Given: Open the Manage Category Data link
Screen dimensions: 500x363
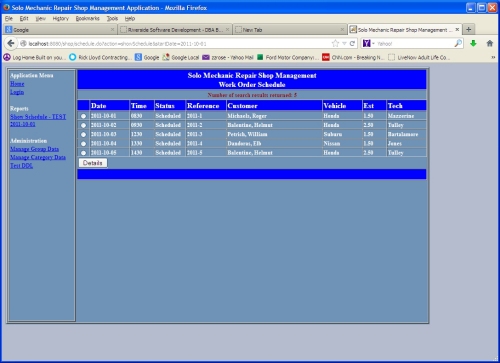Looking at the screenshot, I should (x=38, y=157).
